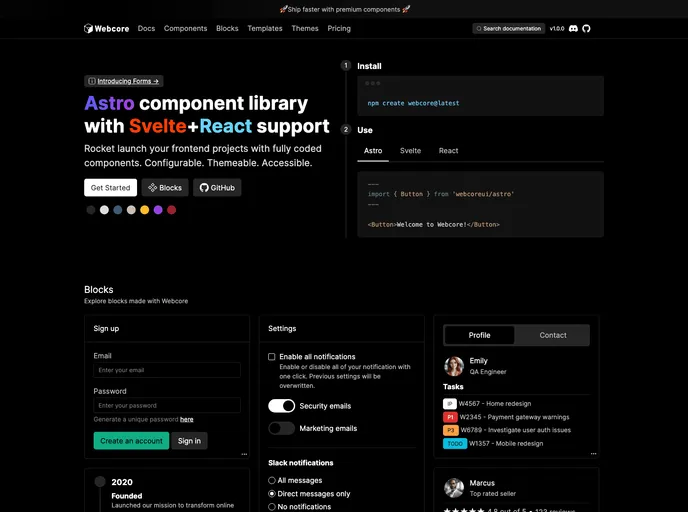The height and width of the screenshot is (512, 688).
Task: Select the Profile tab in card
Action: coord(479,335)
